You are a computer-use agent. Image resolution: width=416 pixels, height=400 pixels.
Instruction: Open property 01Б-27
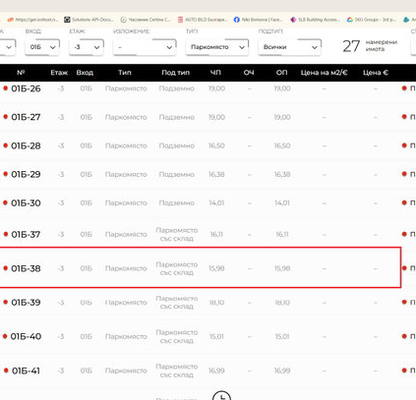pyautogui.click(x=26, y=117)
